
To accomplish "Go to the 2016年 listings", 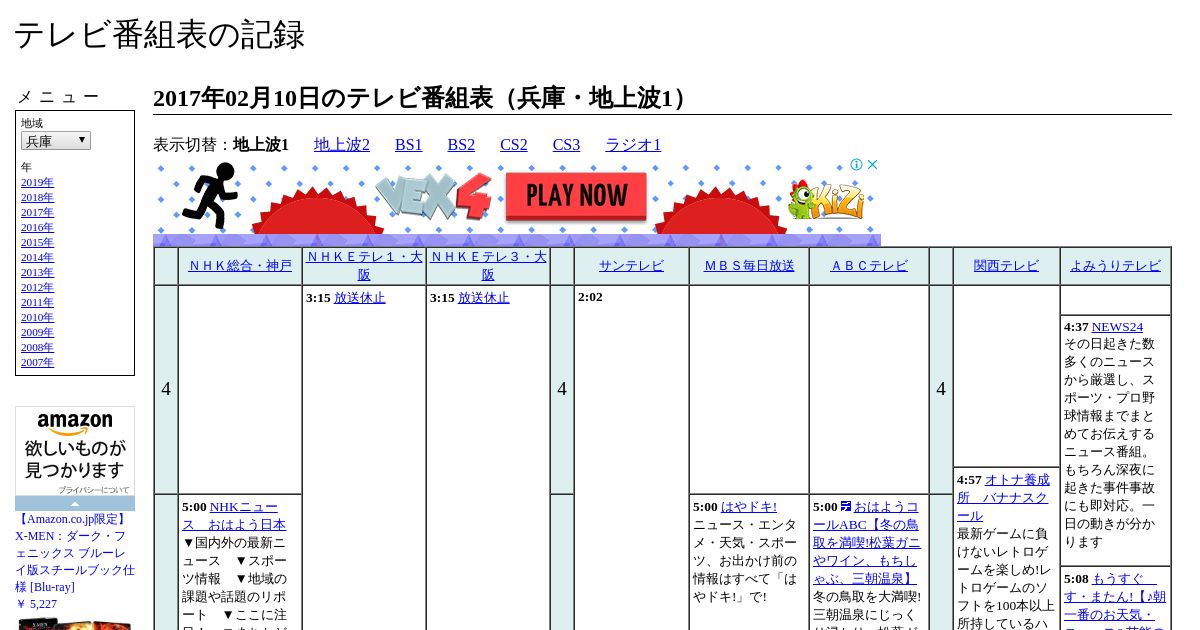I will point(37,228).
